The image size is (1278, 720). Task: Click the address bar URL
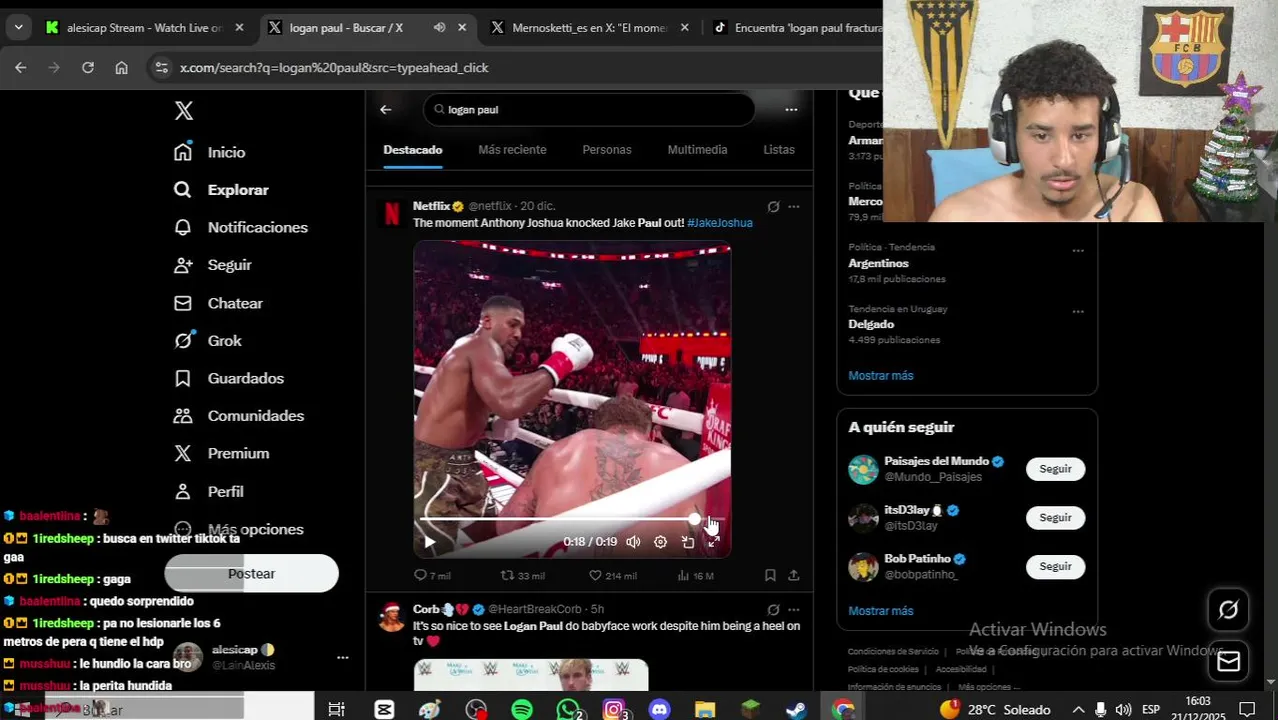[x=334, y=68]
